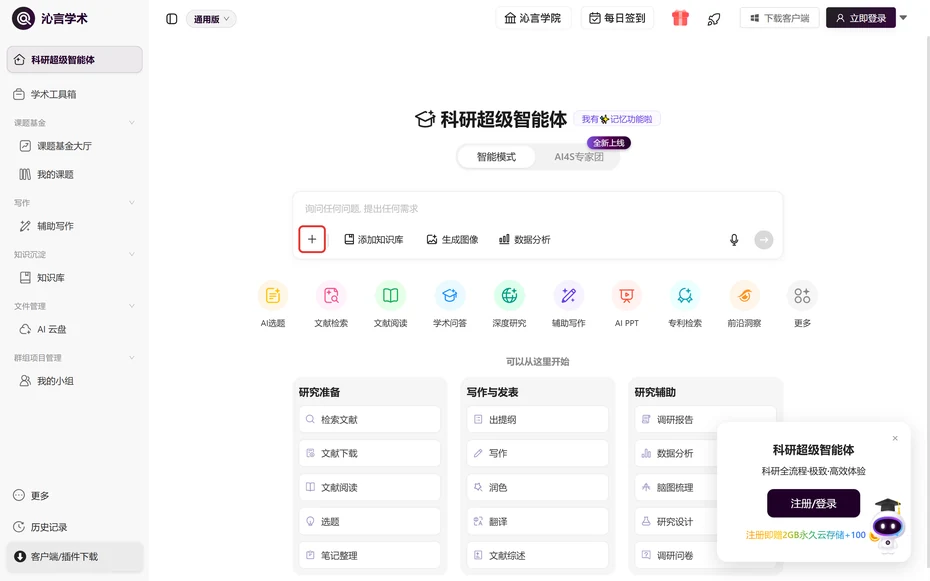Select 科研超级智能体 in sidebar
The width and height of the screenshot is (930, 581).
coord(75,59)
